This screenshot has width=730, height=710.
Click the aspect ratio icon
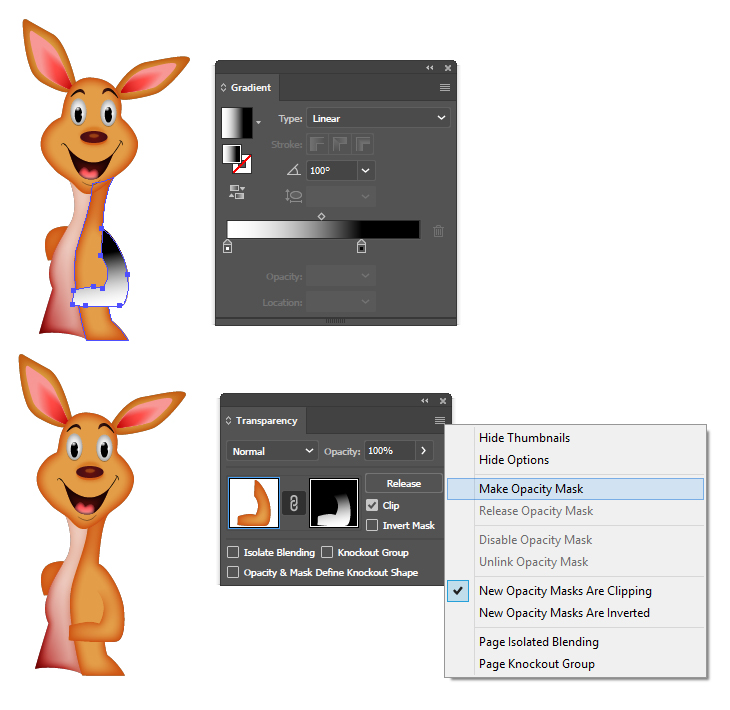tap(293, 196)
